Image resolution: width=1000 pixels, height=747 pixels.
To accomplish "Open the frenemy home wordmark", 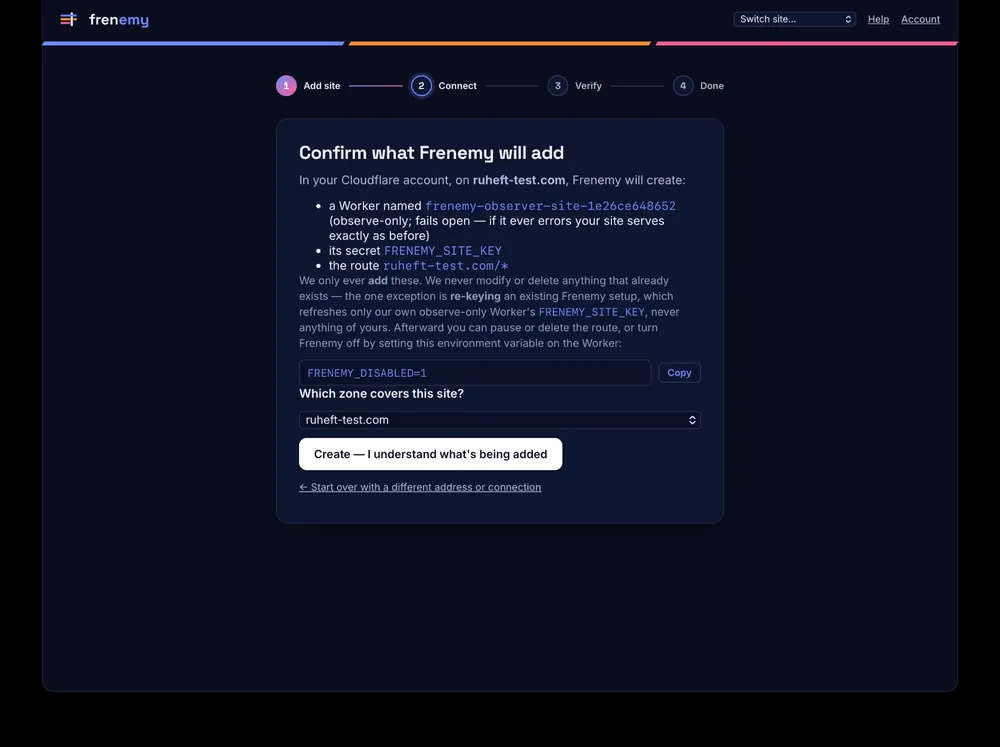I will point(119,20).
